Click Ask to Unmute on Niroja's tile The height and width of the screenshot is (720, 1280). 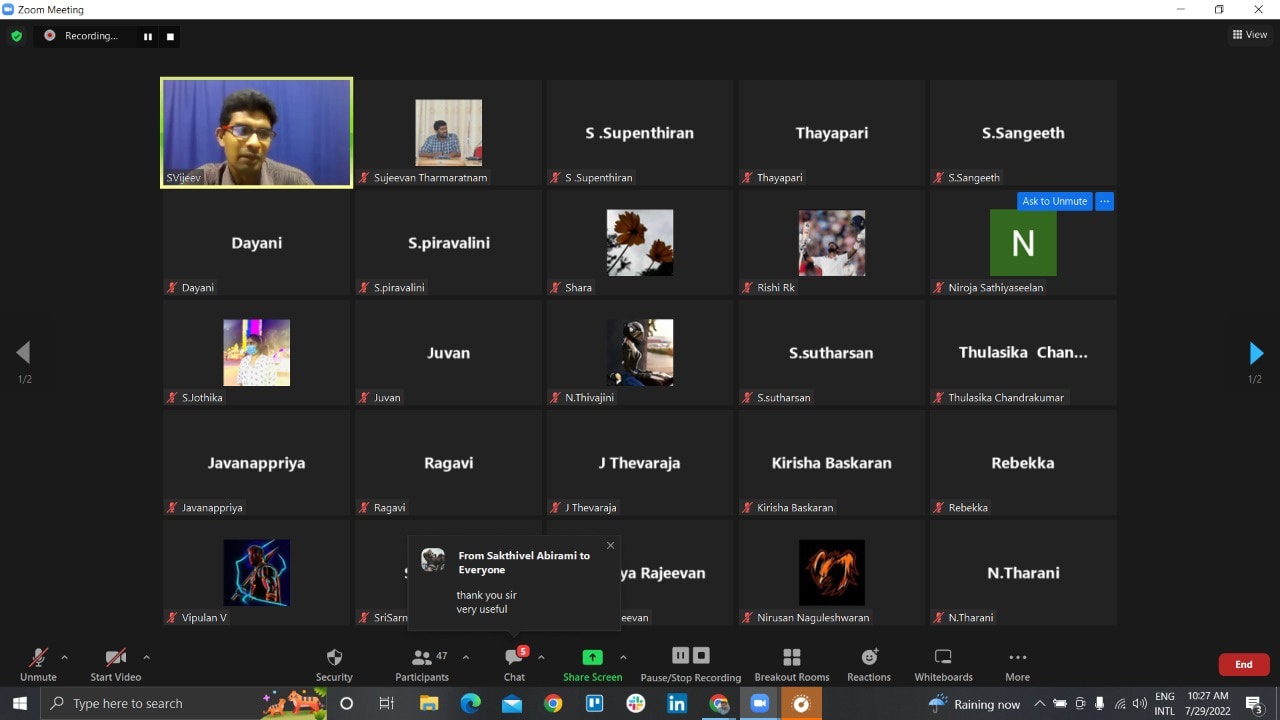(x=1054, y=201)
